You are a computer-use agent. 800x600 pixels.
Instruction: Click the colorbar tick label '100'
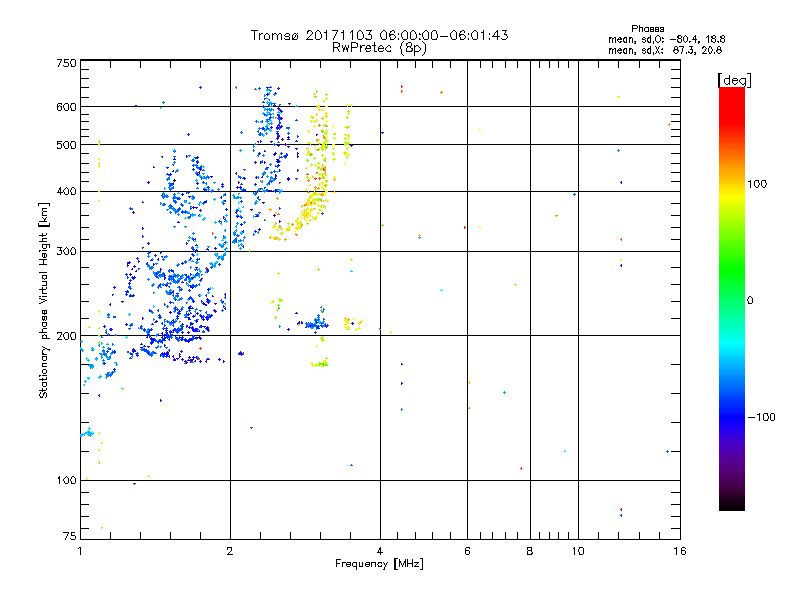757,184
